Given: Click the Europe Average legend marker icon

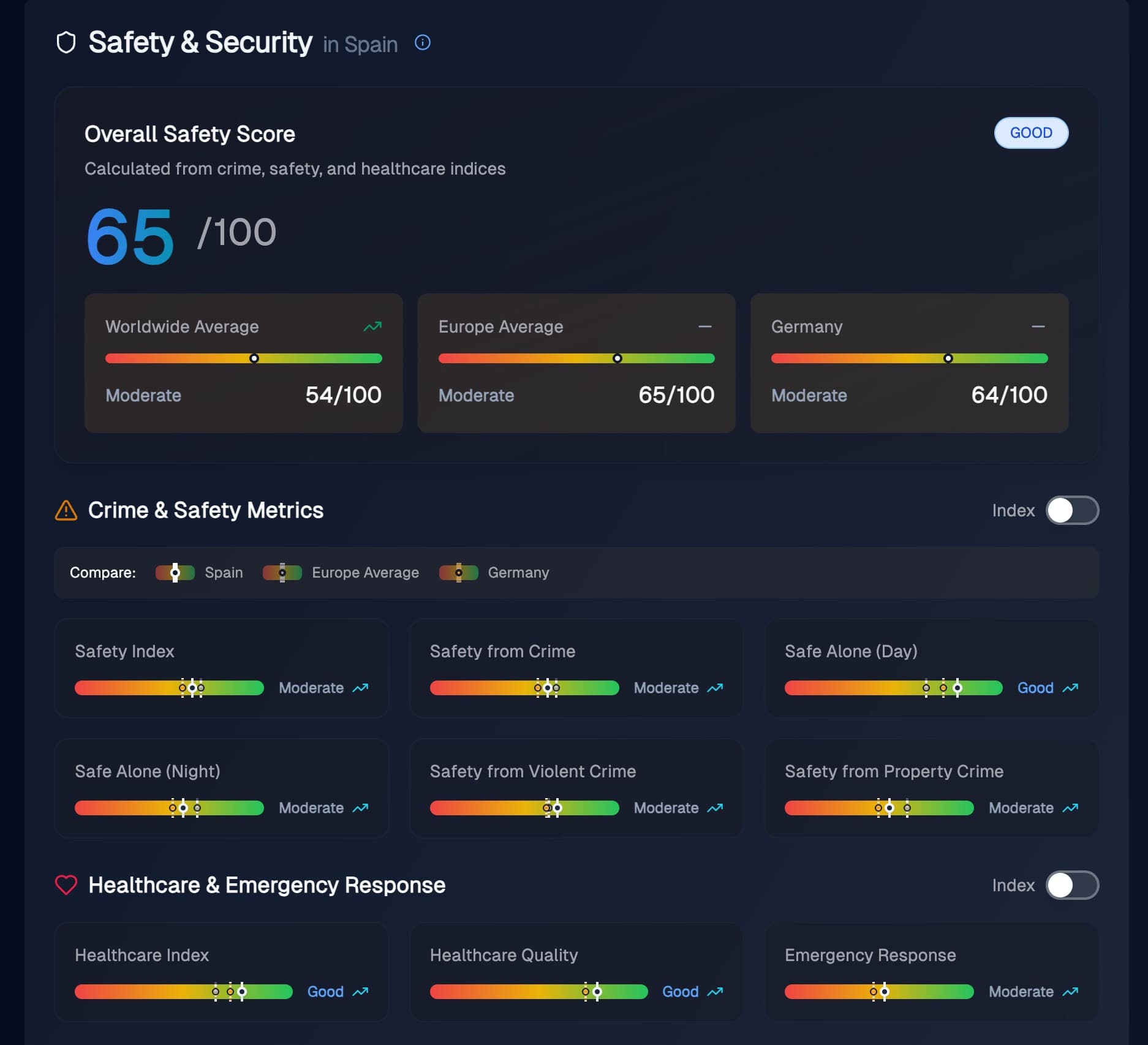Looking at the screenshot, I should click(282, 573).
